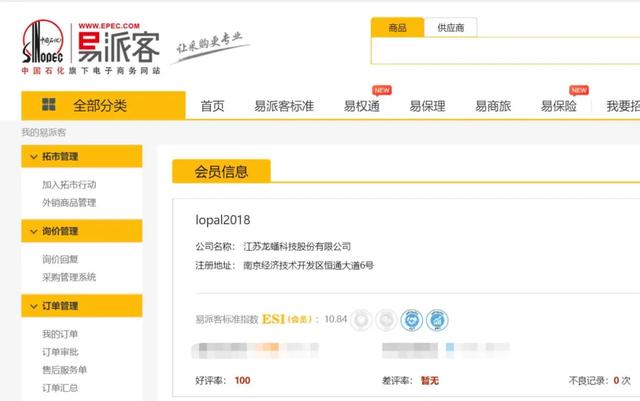Screen dimensions: 640x401
Task: Open the 易保理 nav item
Action: click(x=427, y=106)
